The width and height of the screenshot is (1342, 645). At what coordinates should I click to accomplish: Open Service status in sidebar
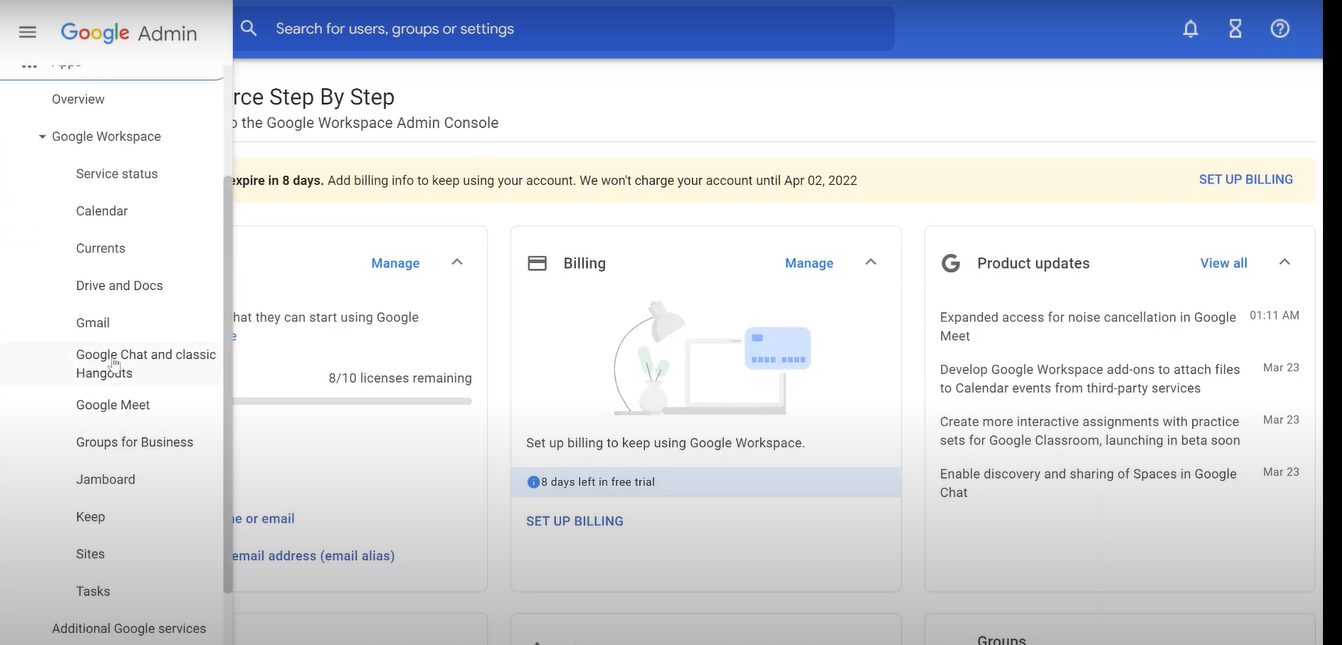[x=117, y=174]
